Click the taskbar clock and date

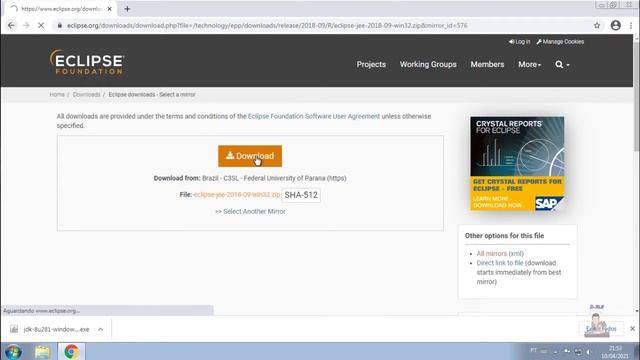pos(614,352)
